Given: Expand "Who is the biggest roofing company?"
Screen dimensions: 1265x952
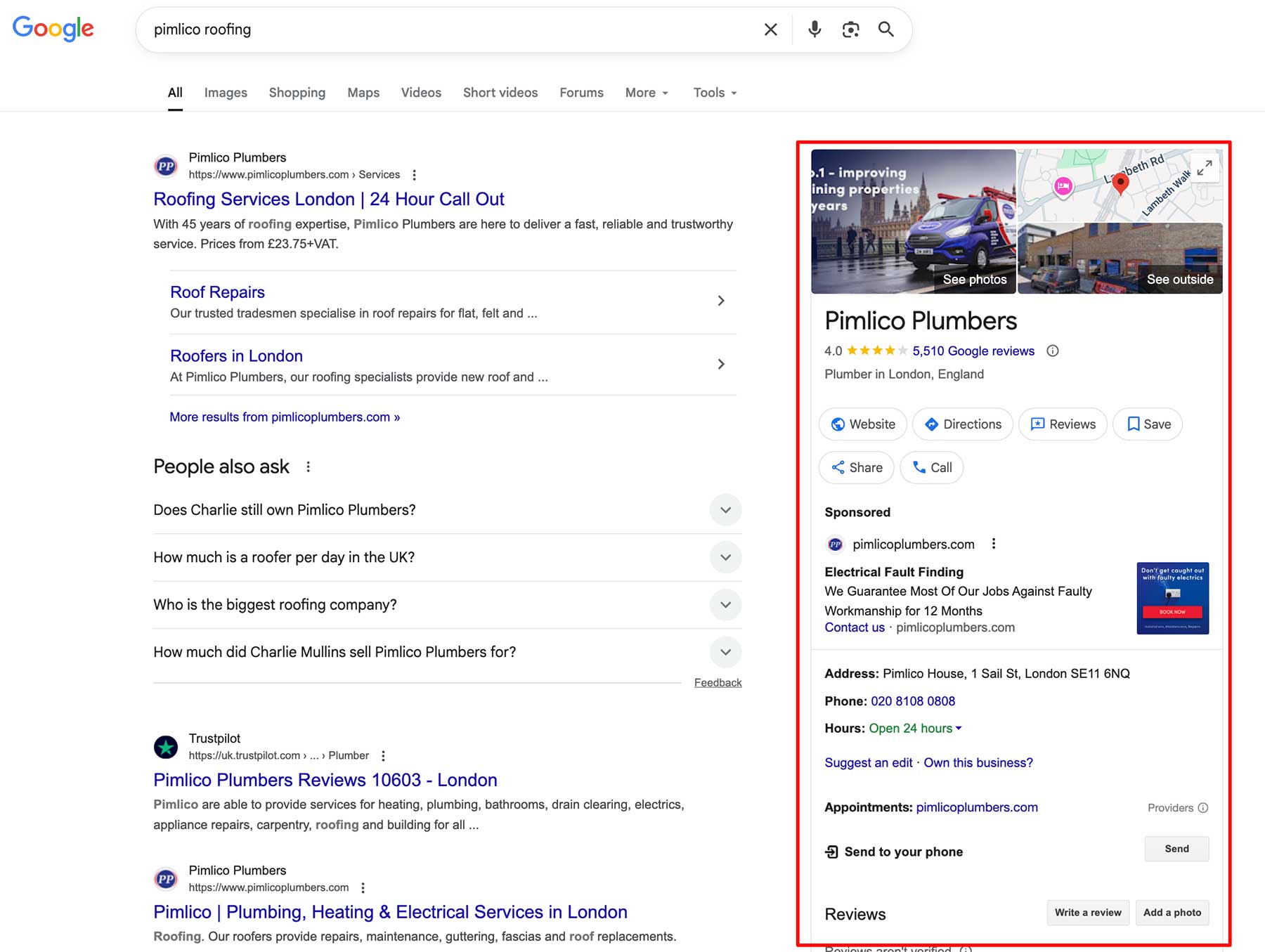Looking at the screenshot, I should (725, 604).
